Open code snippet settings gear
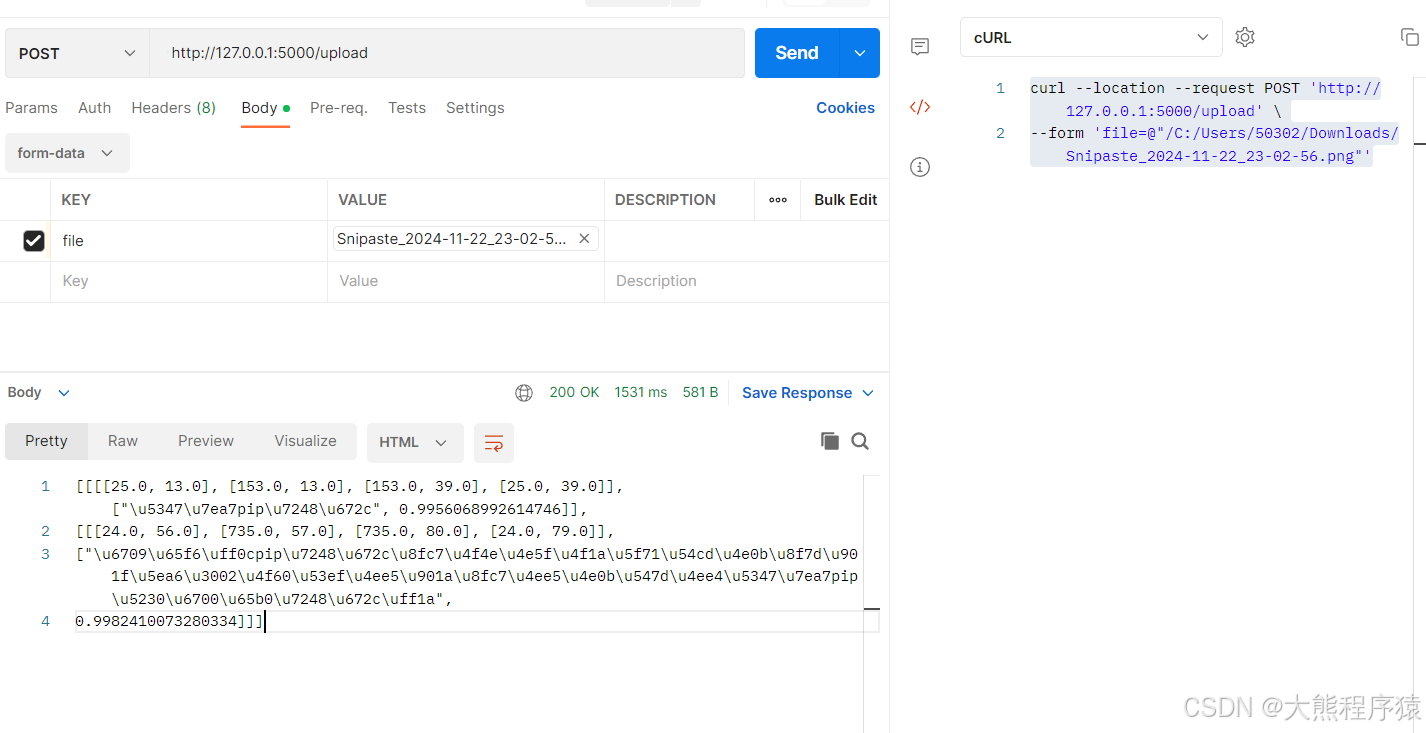 pos(1244,36)
